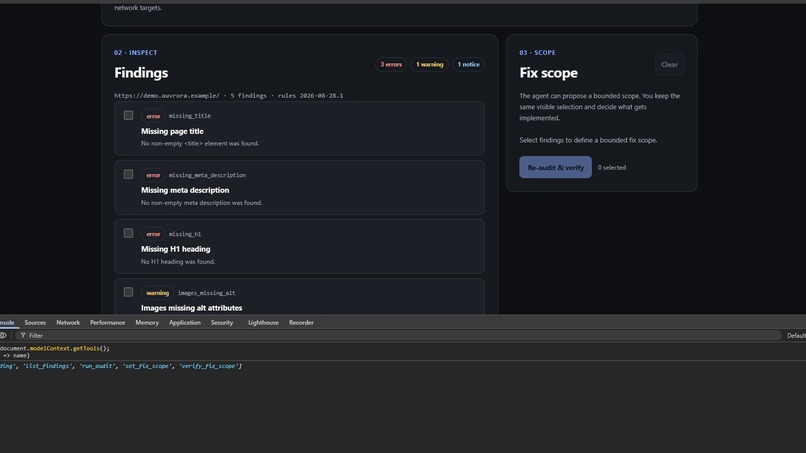Viewport: 806px width, 453px height.
Task: Click the Missing page title heading
Action: coord(172,131)
